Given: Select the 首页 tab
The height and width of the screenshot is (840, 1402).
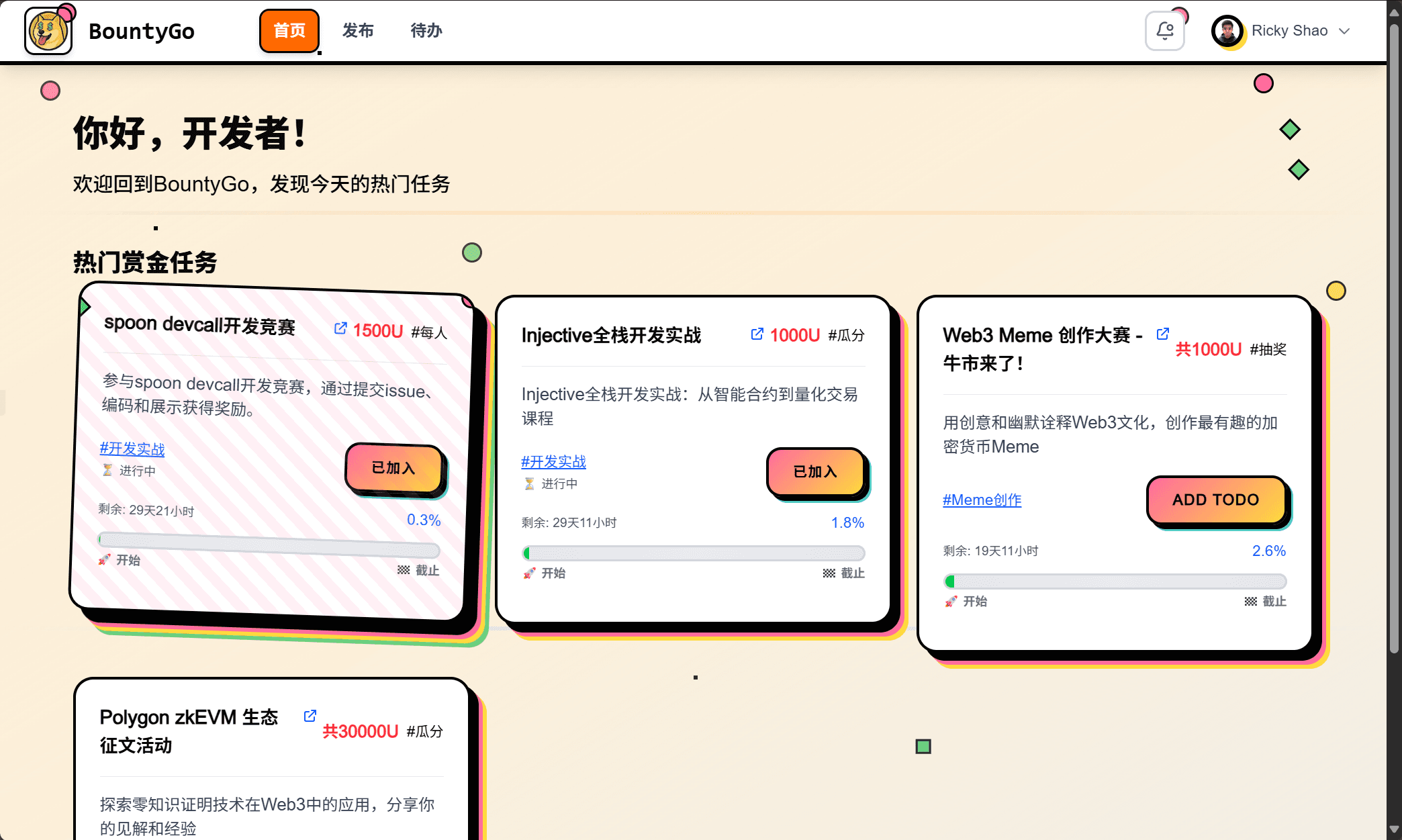Looking at the screenshot, I should pos(289,31).
